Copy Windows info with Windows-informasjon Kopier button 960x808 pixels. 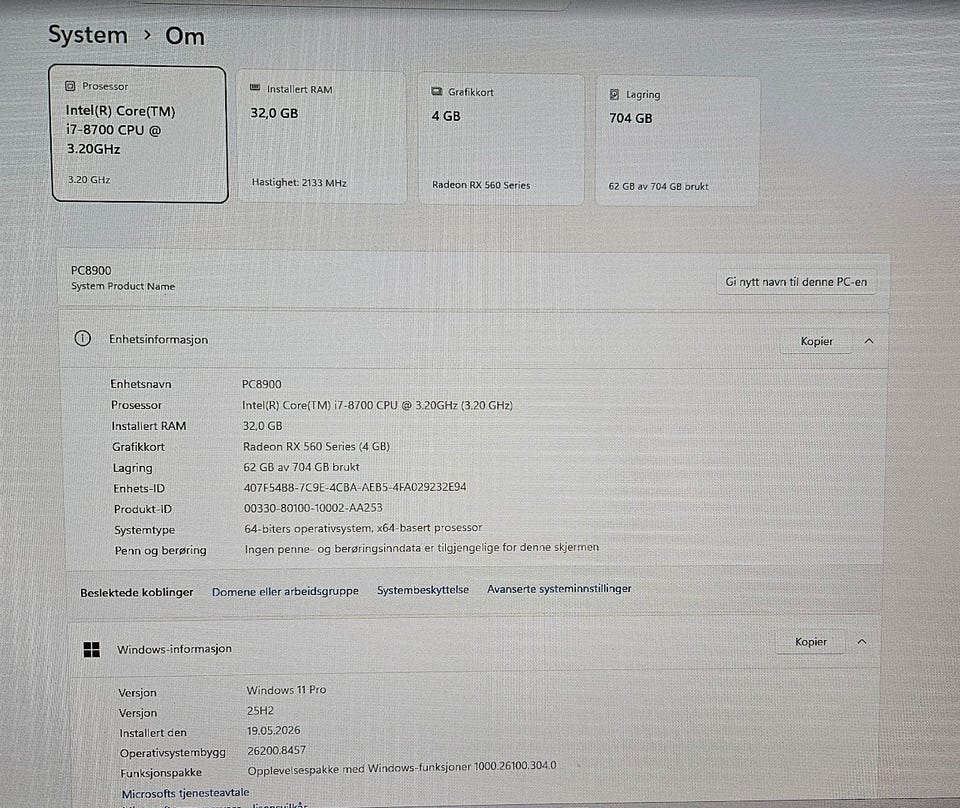pyautogui.click(x=811, y=642)
